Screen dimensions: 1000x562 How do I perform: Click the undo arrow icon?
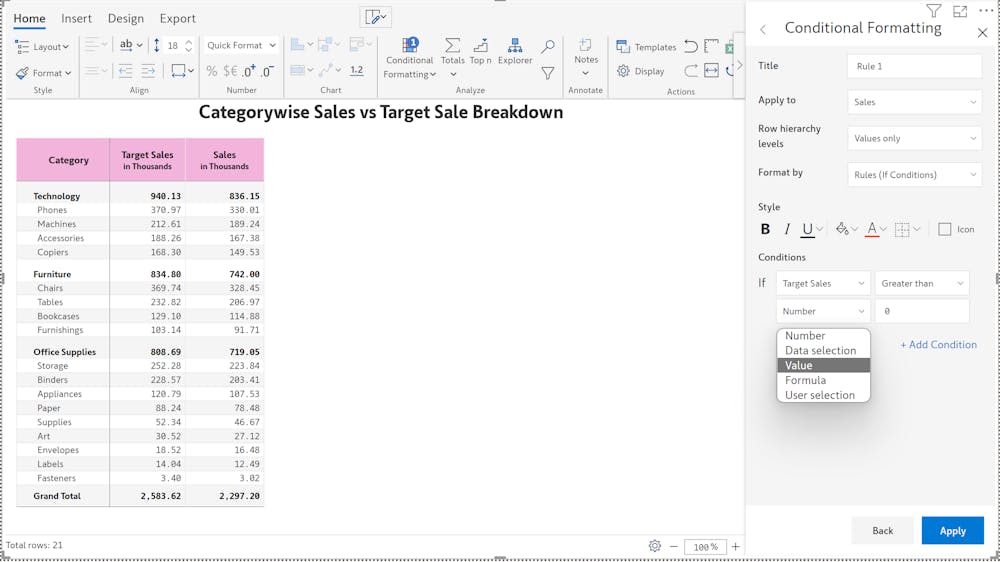point(691,46)
